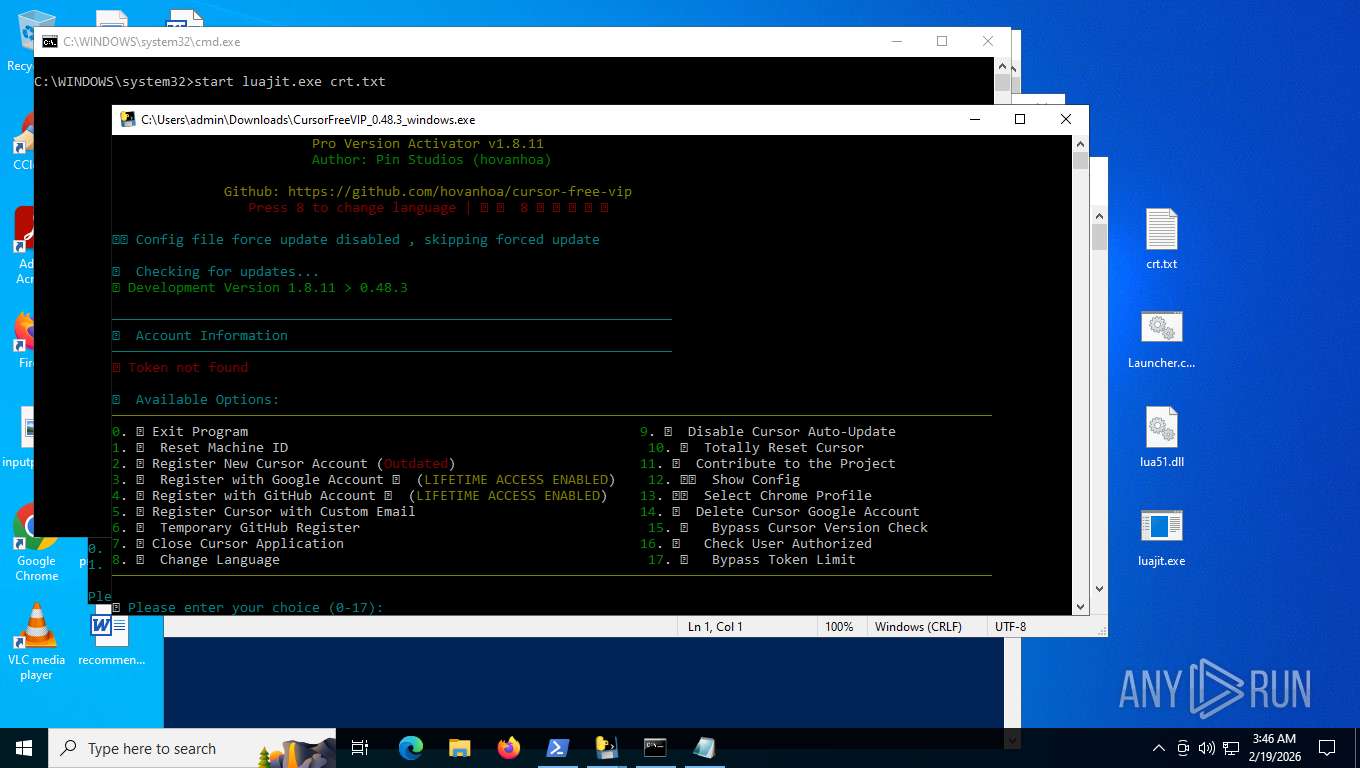Open the VLC media player shortcut
The image size is (1360, 768).
37,642
